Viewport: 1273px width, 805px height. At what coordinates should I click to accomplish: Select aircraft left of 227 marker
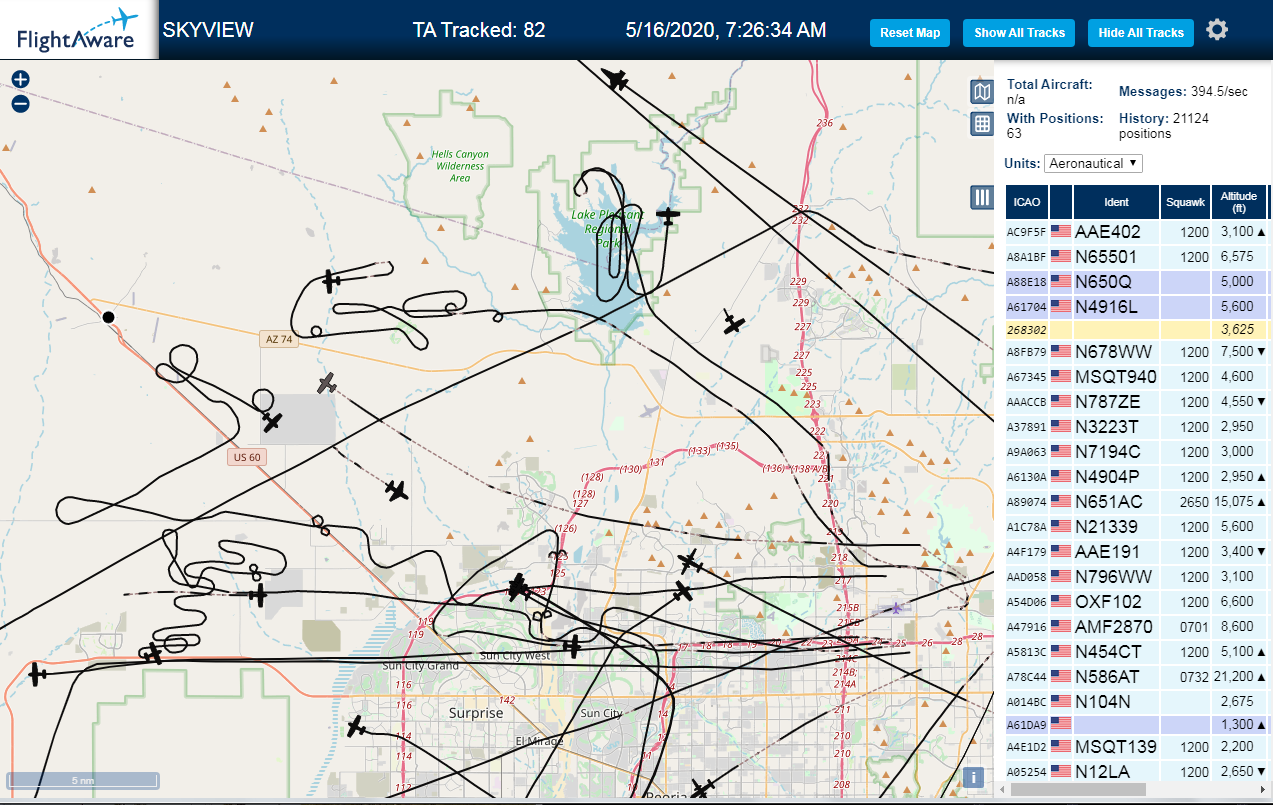click(734, 322)
